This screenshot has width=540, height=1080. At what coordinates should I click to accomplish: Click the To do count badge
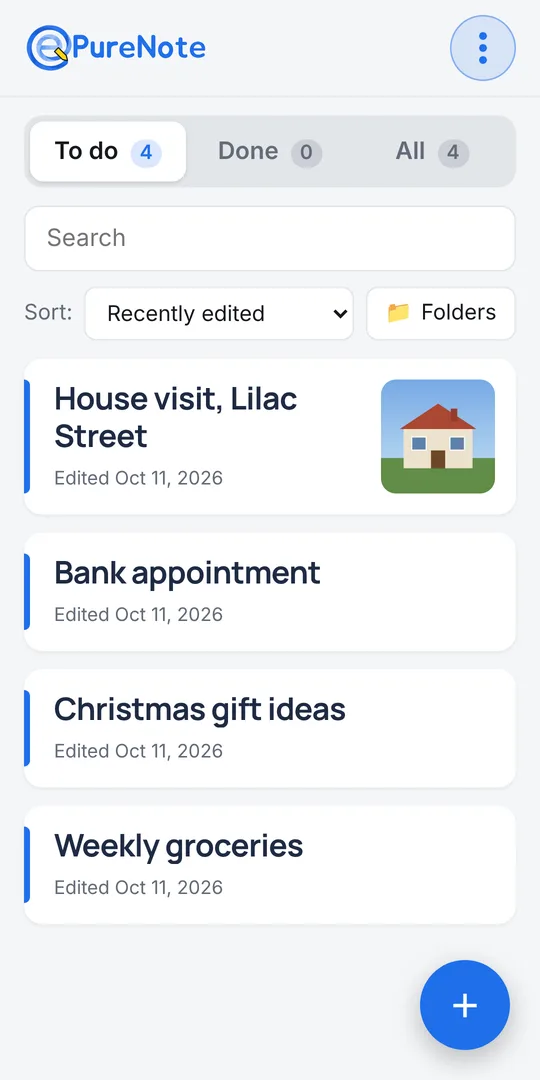coord(146,152)
